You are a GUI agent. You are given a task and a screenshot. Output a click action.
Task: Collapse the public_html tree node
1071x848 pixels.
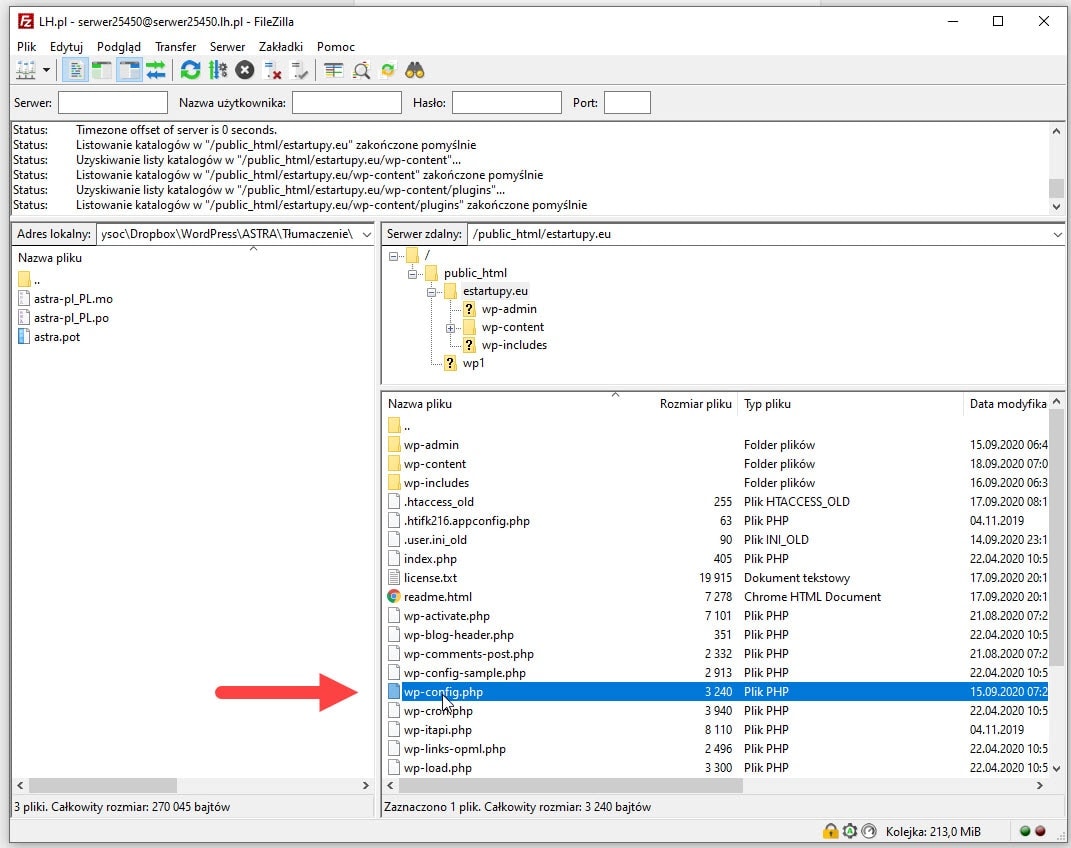click(413, 274)
